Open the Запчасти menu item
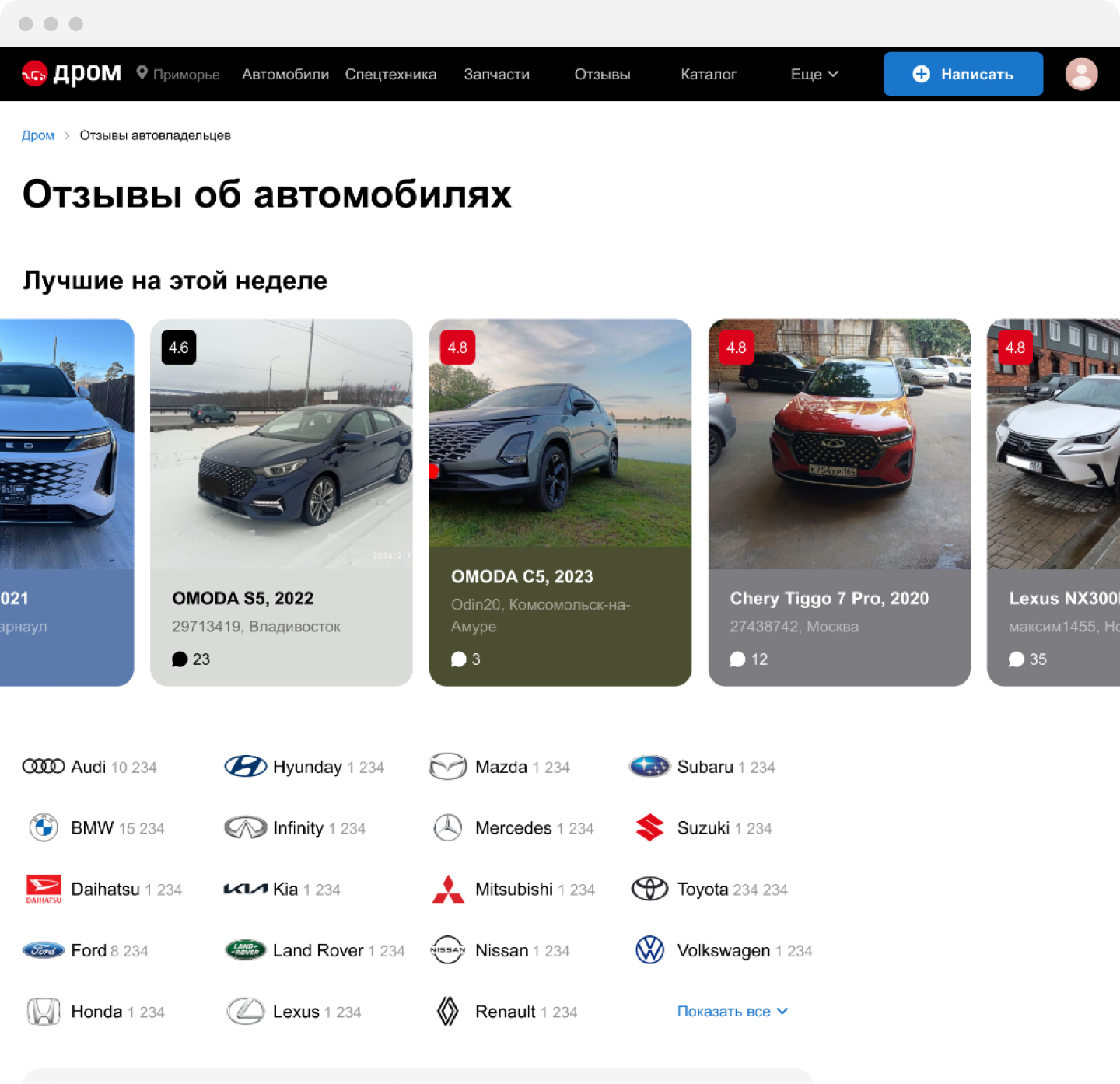This screenshot has height=1084, width=1120. [496, 74]
